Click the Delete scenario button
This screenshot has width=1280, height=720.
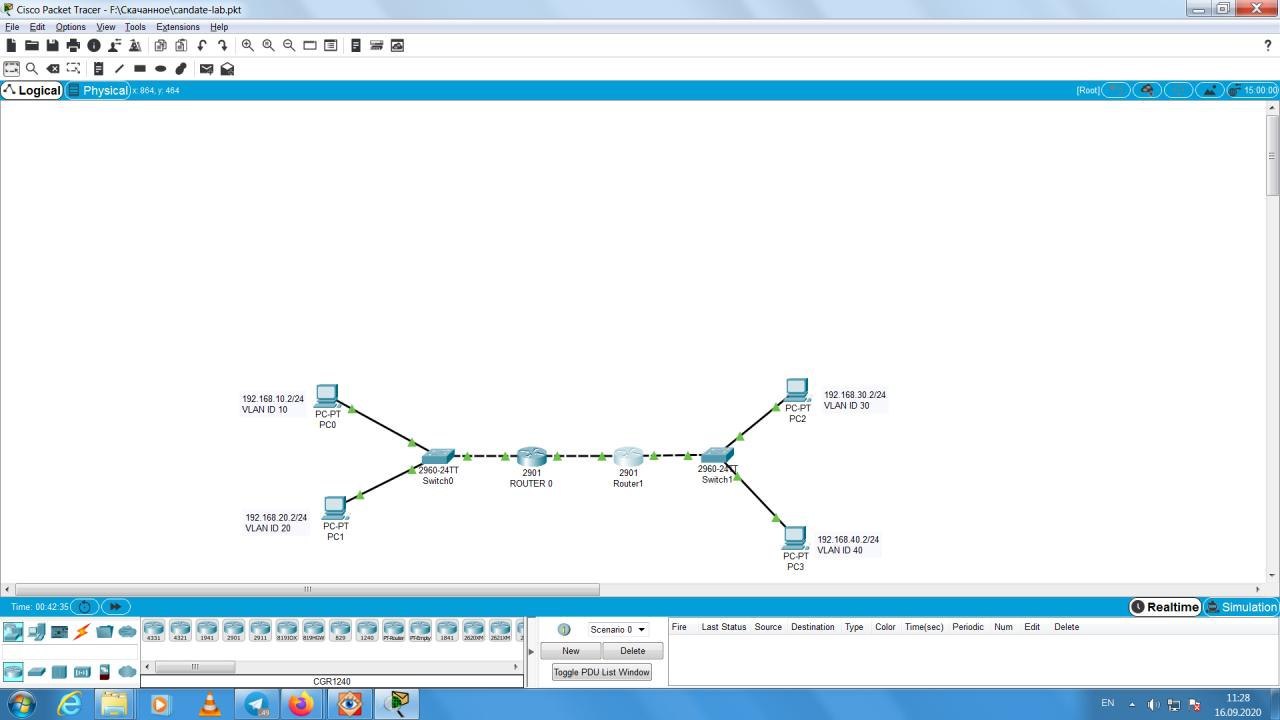pos(632,651)
